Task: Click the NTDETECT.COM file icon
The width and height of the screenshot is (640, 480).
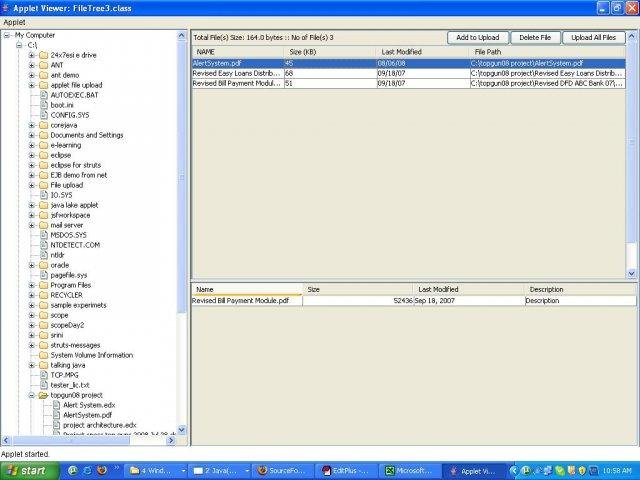Action: (44, 245)
